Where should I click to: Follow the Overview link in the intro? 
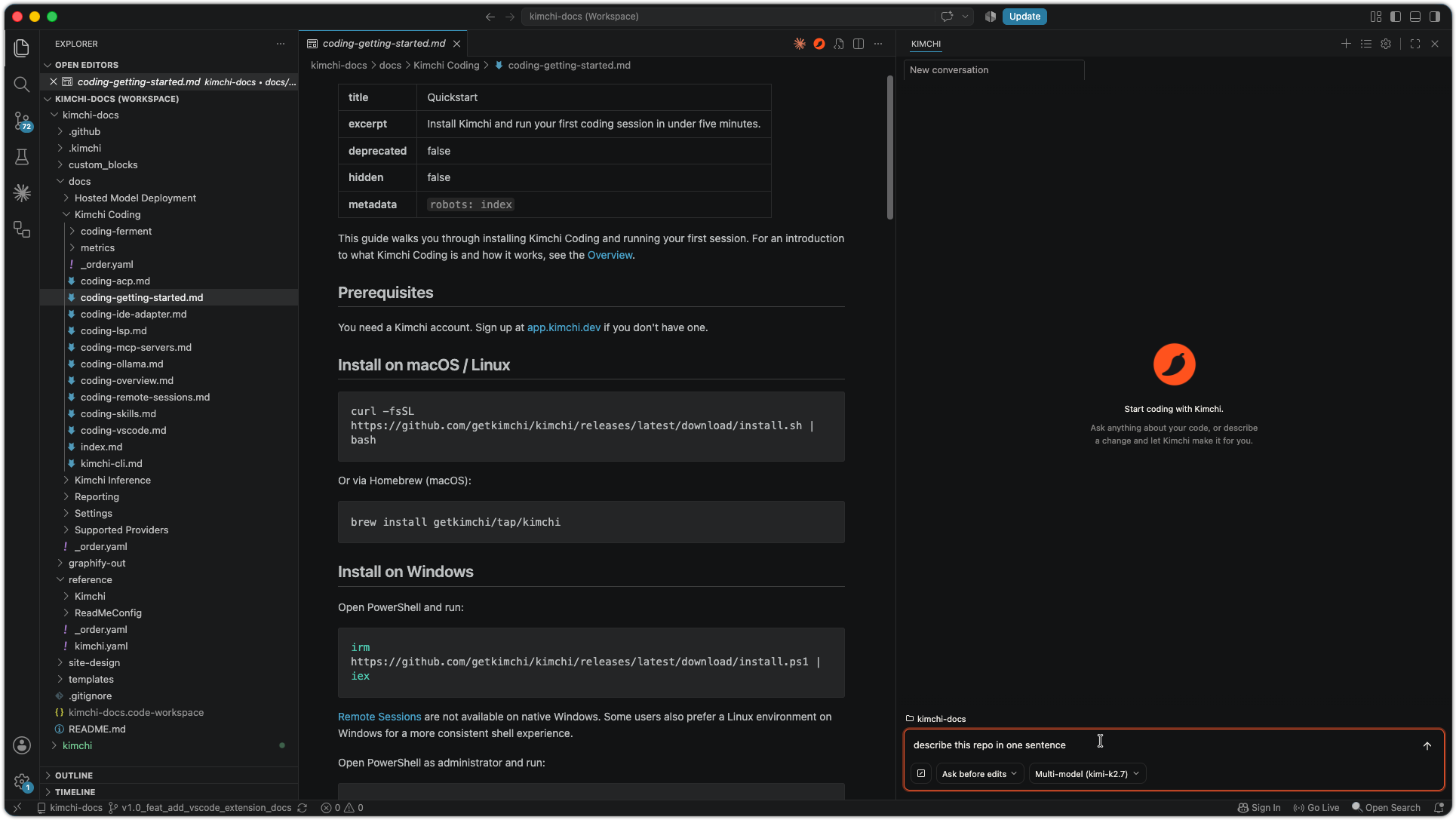[x=610, y=255]
